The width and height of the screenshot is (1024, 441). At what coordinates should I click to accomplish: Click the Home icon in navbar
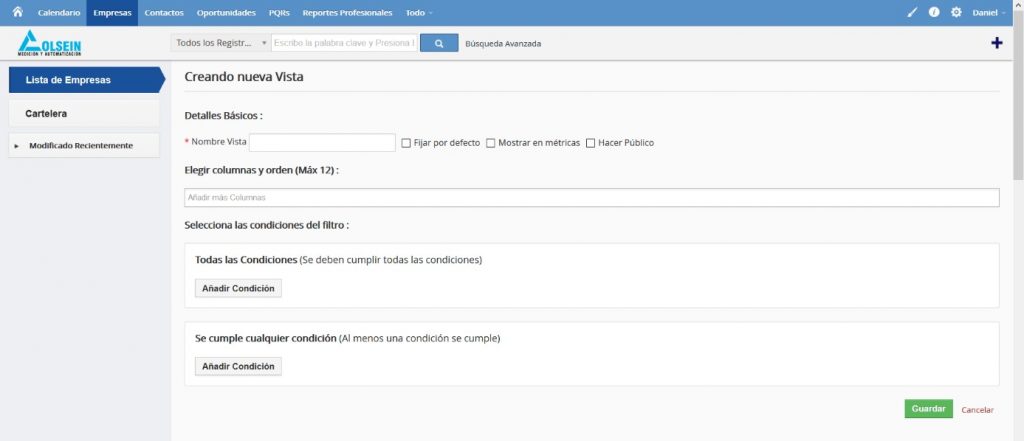point(17,12)
